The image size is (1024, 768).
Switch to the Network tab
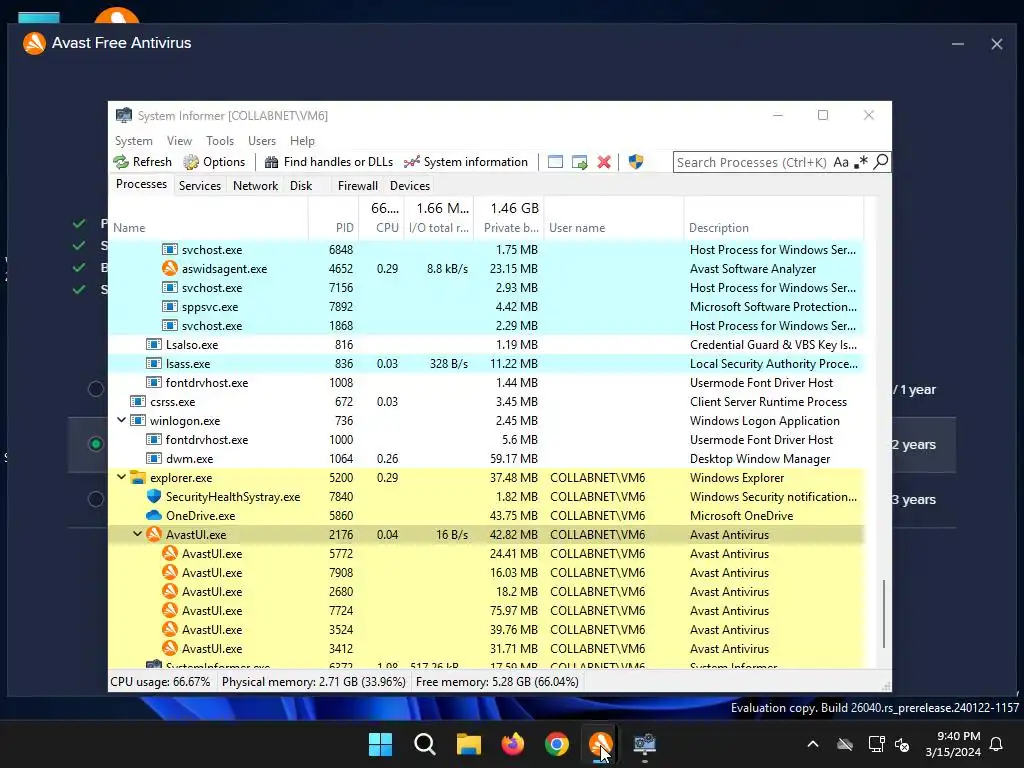[x=255, y=185]
